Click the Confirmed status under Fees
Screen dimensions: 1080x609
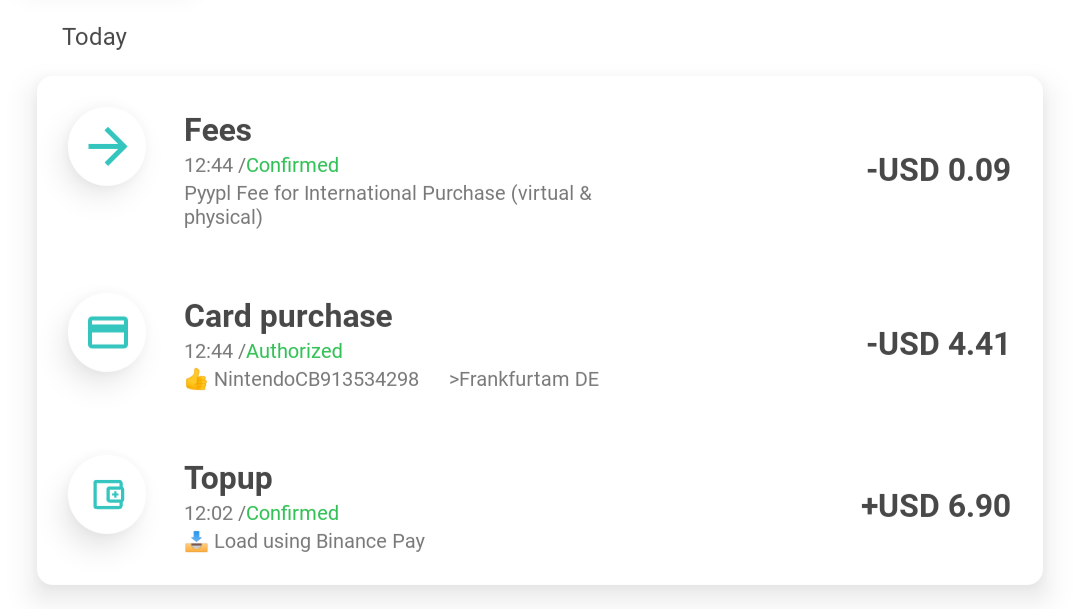click(292, 165)
